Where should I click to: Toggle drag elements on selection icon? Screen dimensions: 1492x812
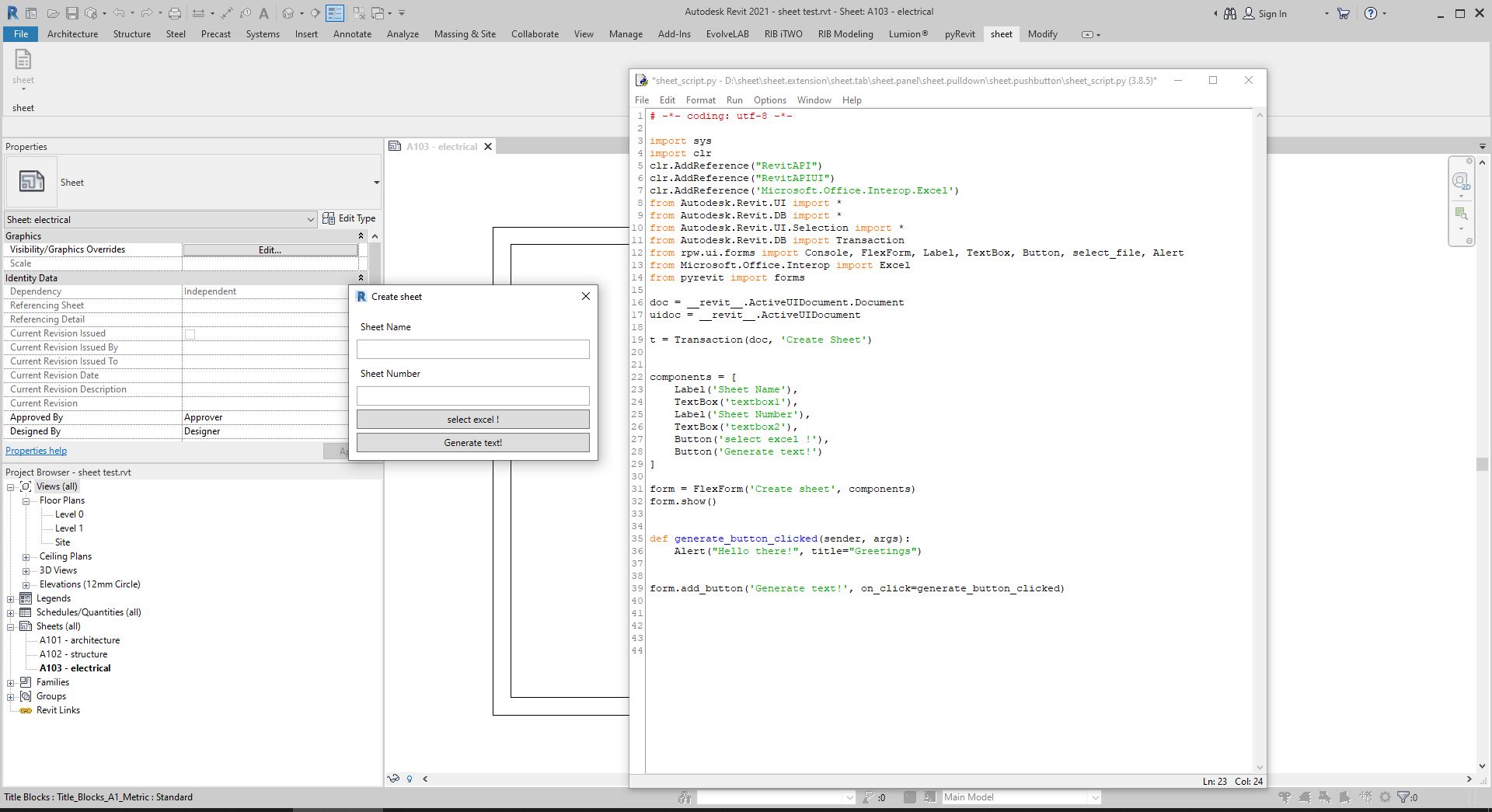coord(1365,797)
